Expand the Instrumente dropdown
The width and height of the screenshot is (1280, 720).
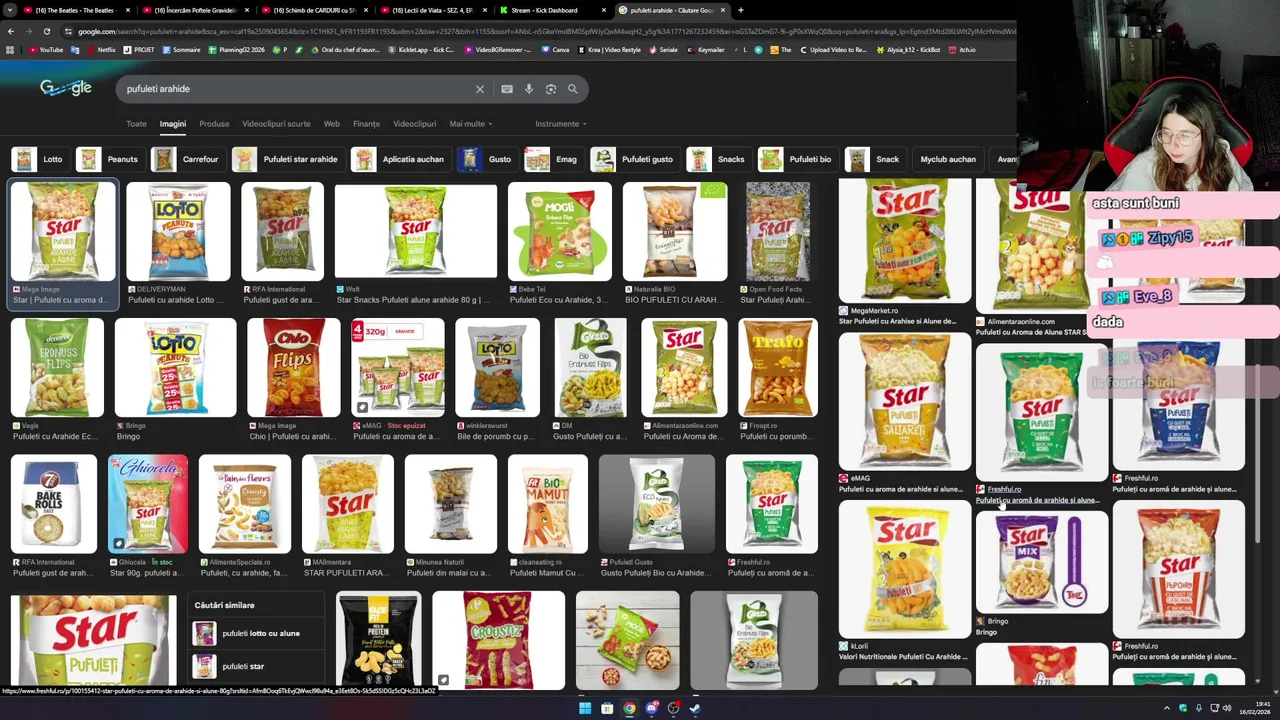pos(561,124)
